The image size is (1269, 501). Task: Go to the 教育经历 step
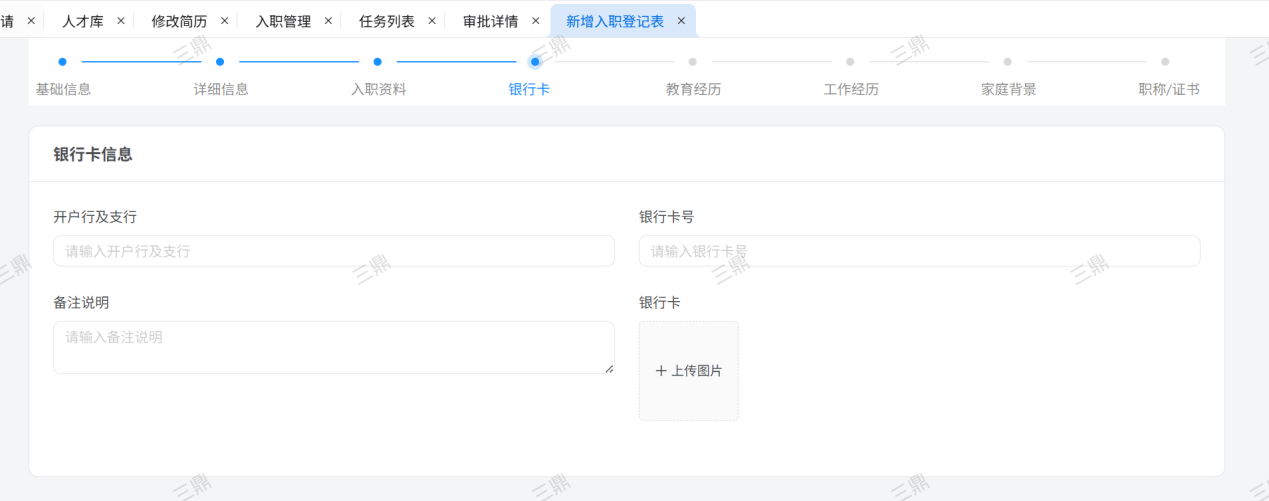693,89
